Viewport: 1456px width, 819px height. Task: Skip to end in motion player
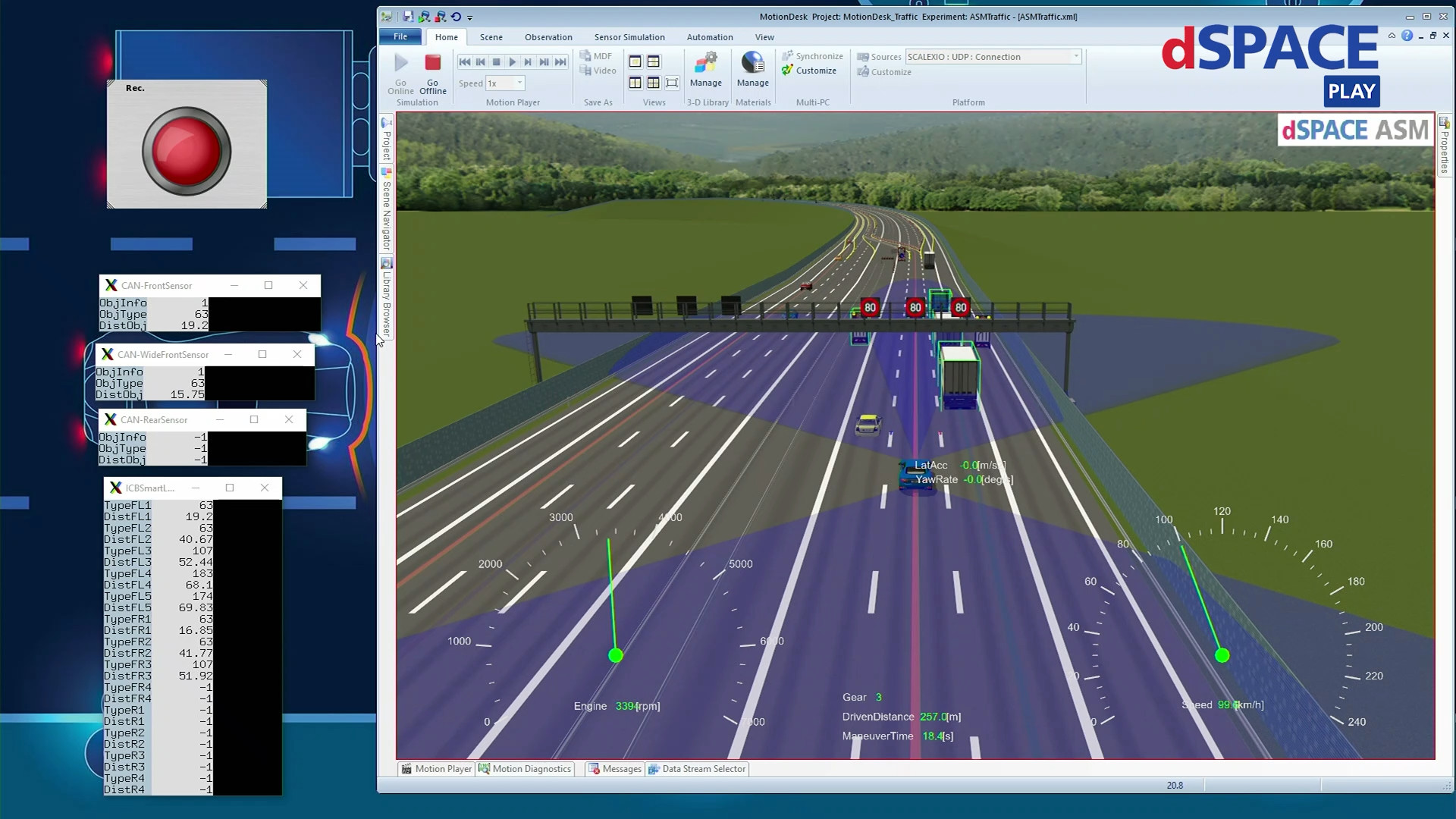tap(560, 62)
